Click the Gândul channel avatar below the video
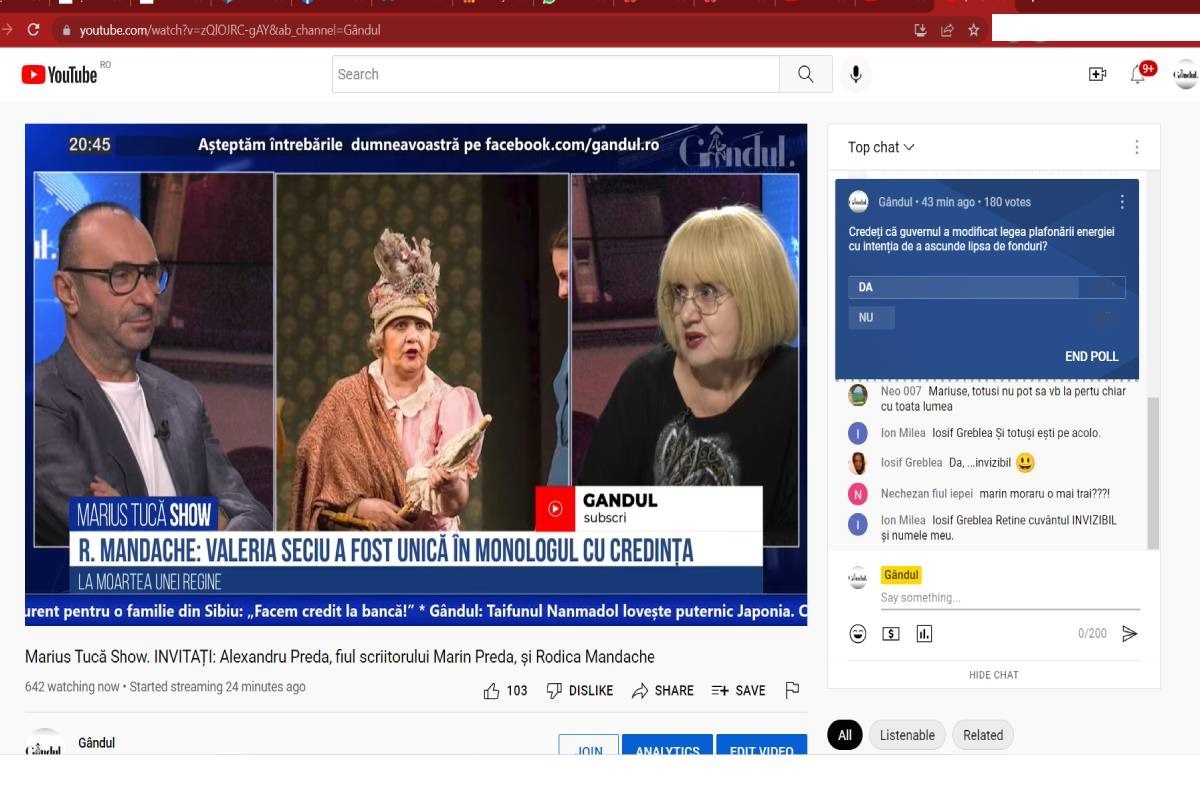The width and height of the screenshot is (1200, 800). click(x=44, y=745)
